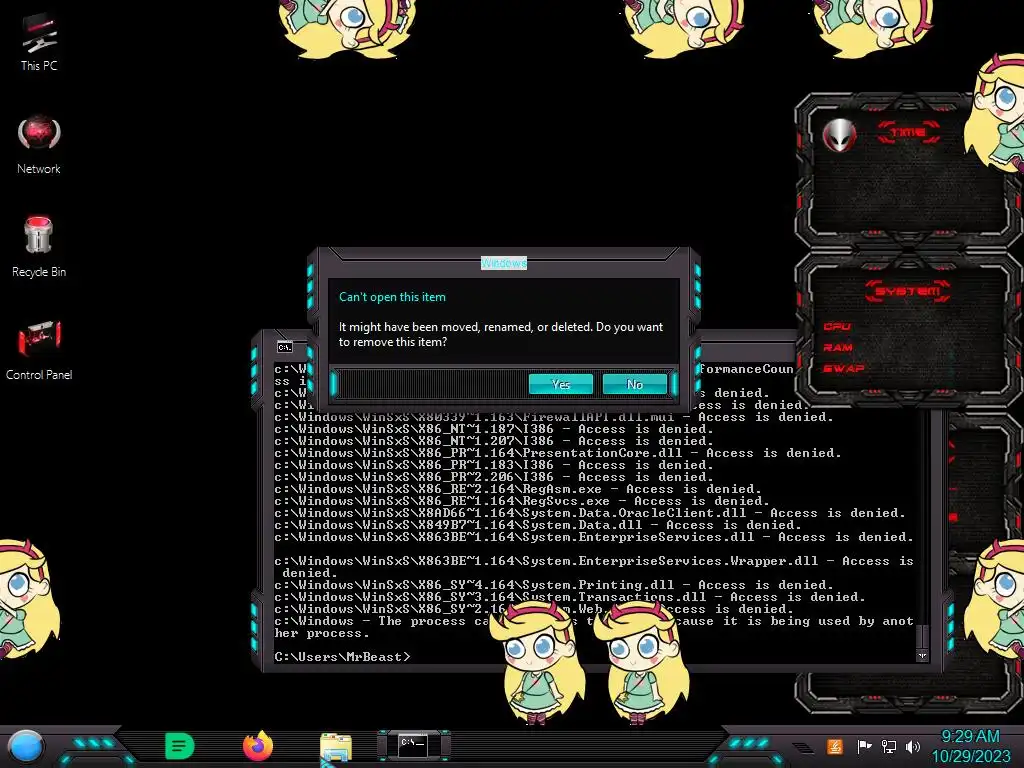Screen dimensions: 1024x768
Task: Click the tray hidden icons striped indicator
Action: pos(803,747)
